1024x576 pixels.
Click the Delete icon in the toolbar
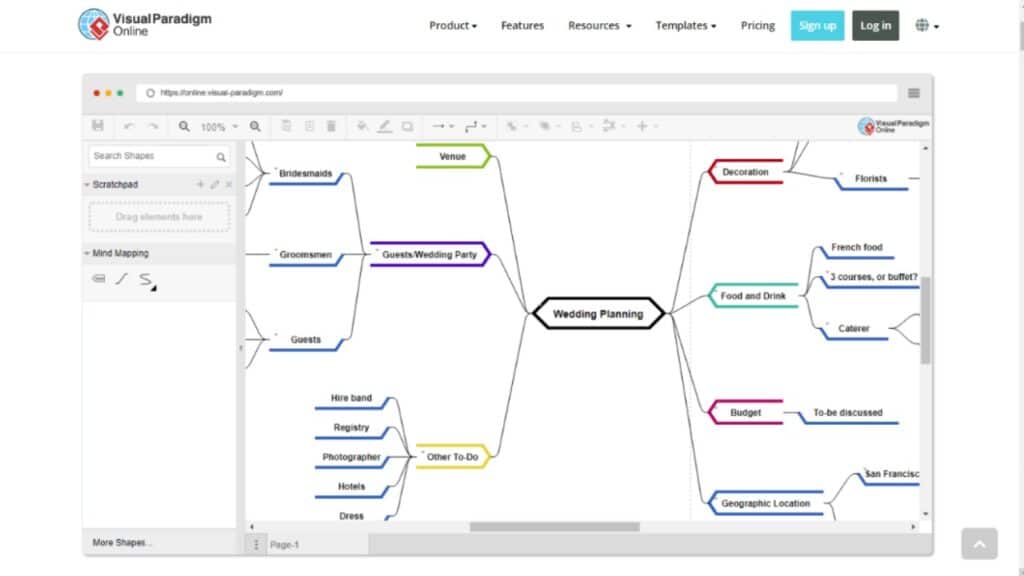pos(331,126)
